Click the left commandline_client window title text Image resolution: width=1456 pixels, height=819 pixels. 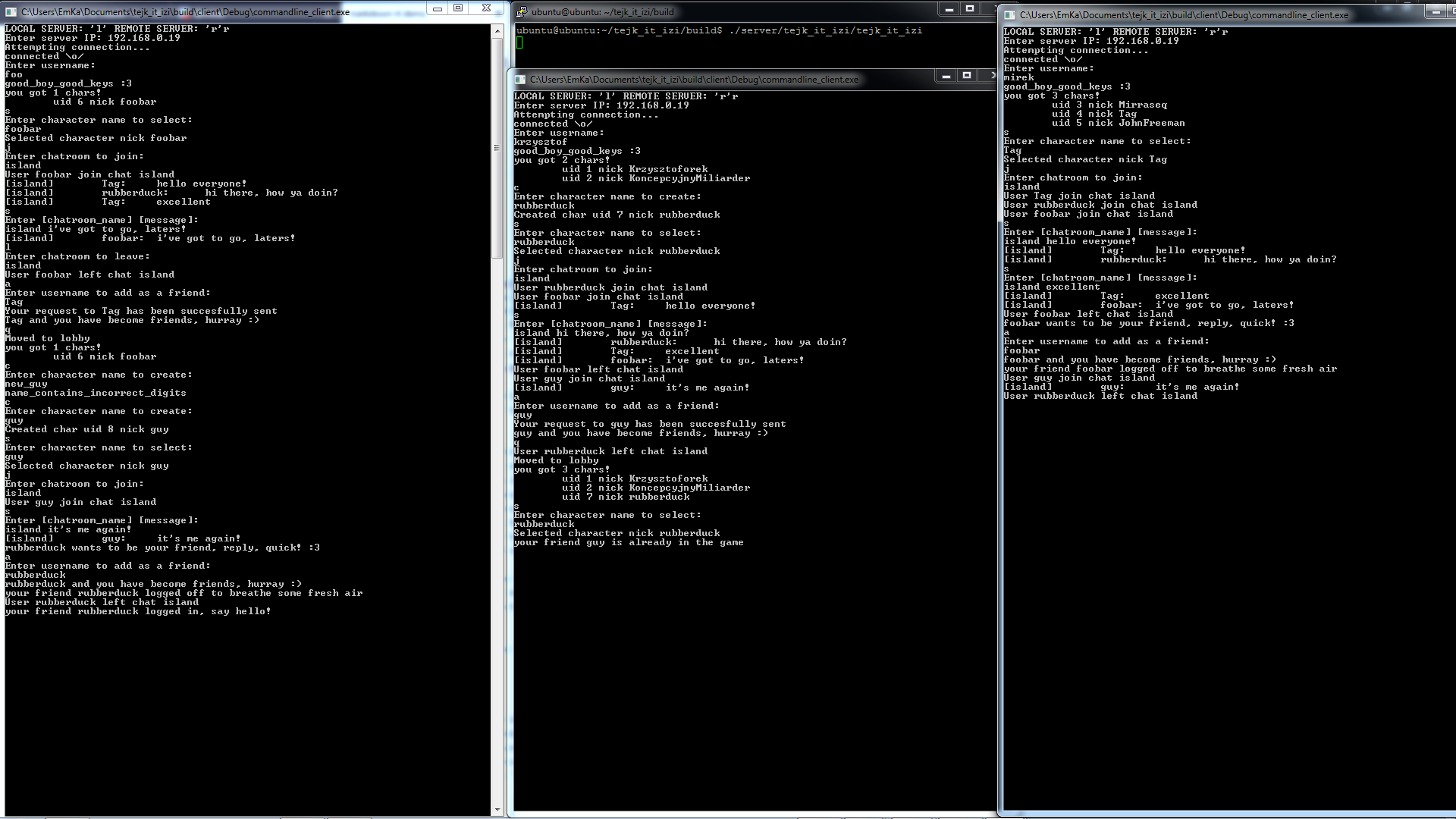click(x=185, y=11)
